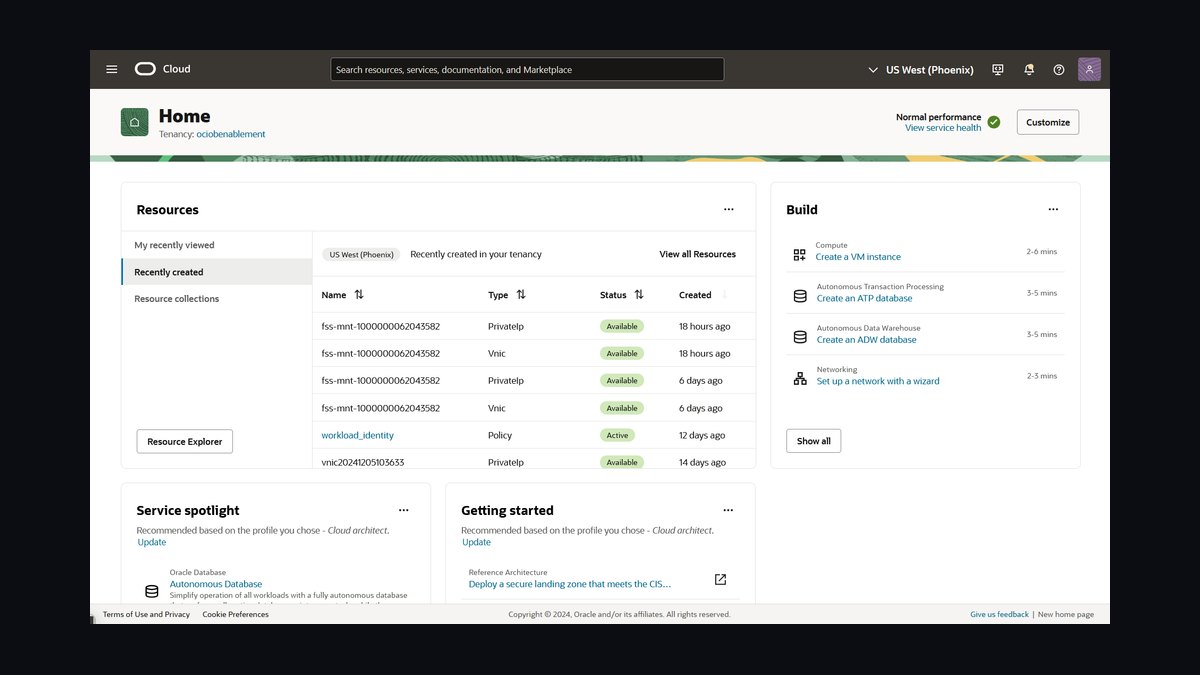Screen dimensions: 1200x675
Task: Open the notifications bell
Action: click(1029, 69)
